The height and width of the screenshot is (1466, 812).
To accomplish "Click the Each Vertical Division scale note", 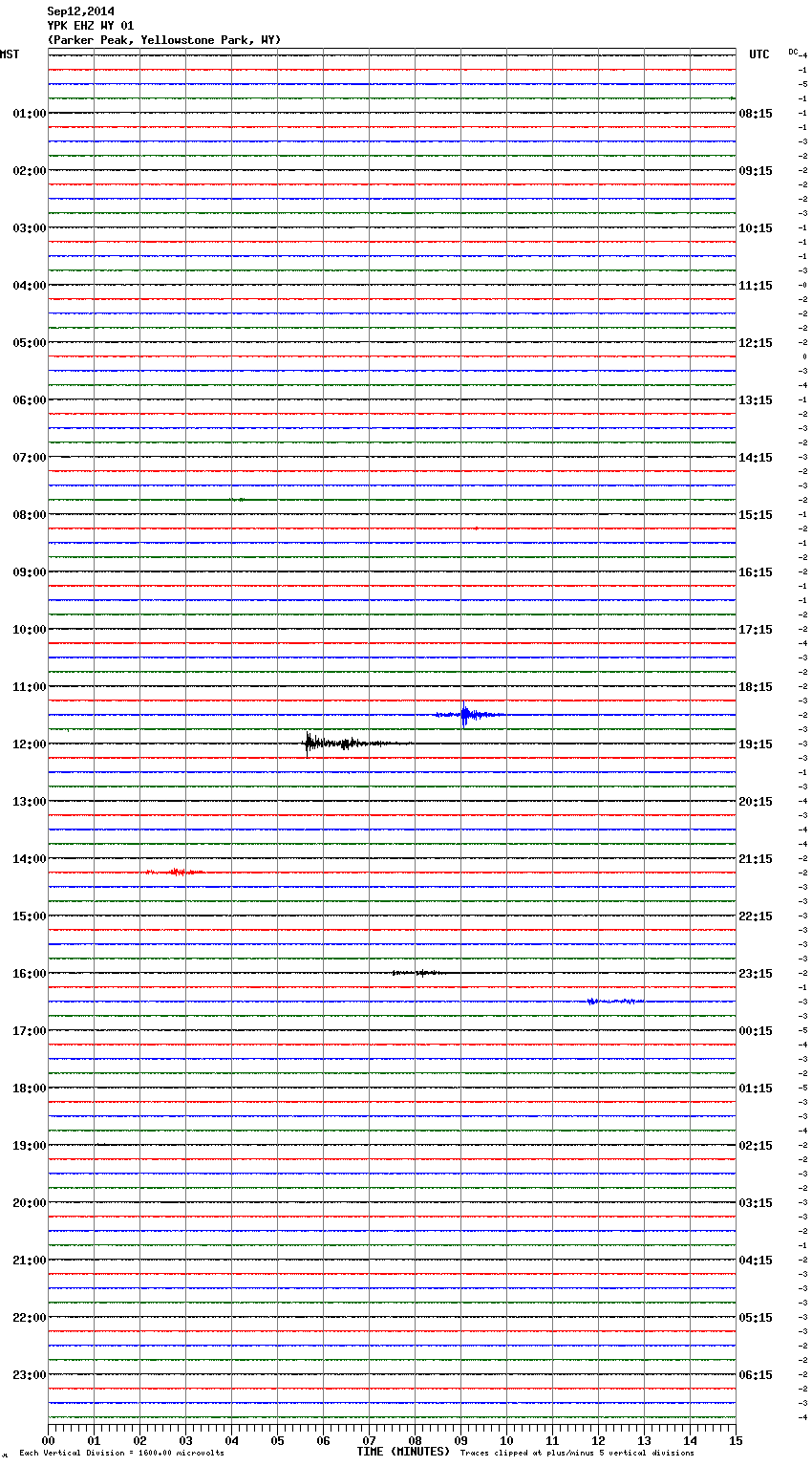I will [121, 1454].
